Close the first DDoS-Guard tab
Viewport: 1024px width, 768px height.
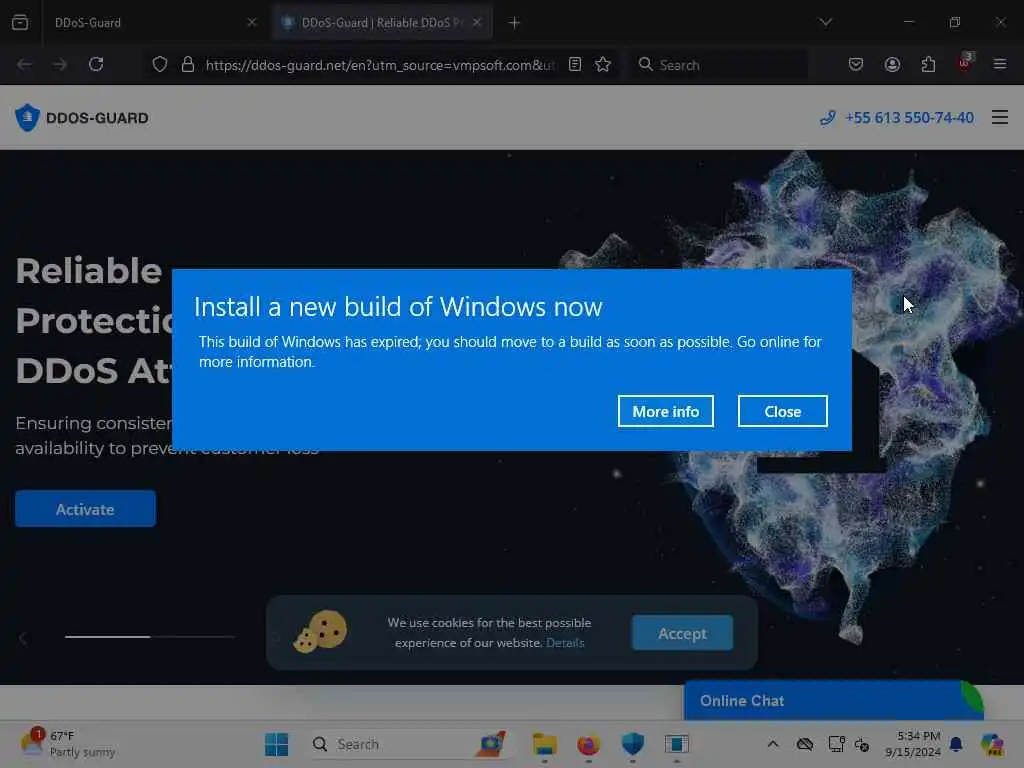[252, 23]
